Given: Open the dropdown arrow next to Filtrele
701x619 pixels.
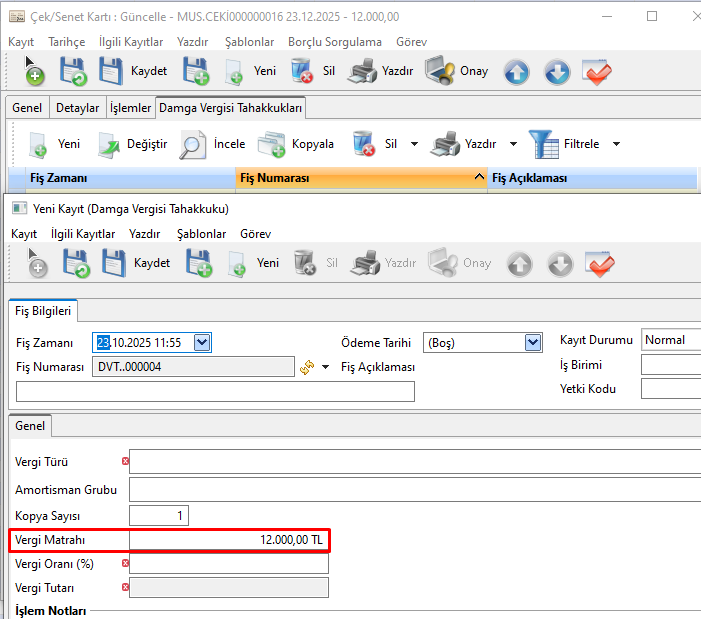Looking at the screenshot, I should 616,144.
